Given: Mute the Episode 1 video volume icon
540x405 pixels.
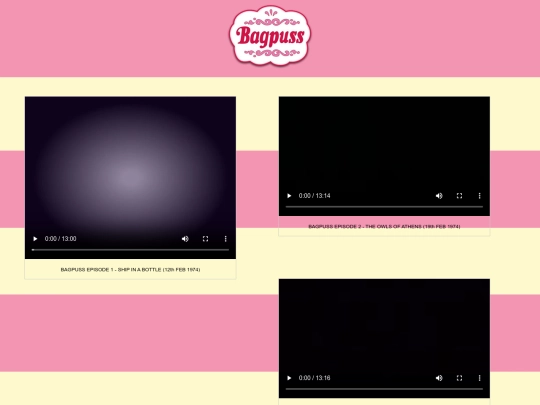Looking at the screenshot, I should 185,239.
